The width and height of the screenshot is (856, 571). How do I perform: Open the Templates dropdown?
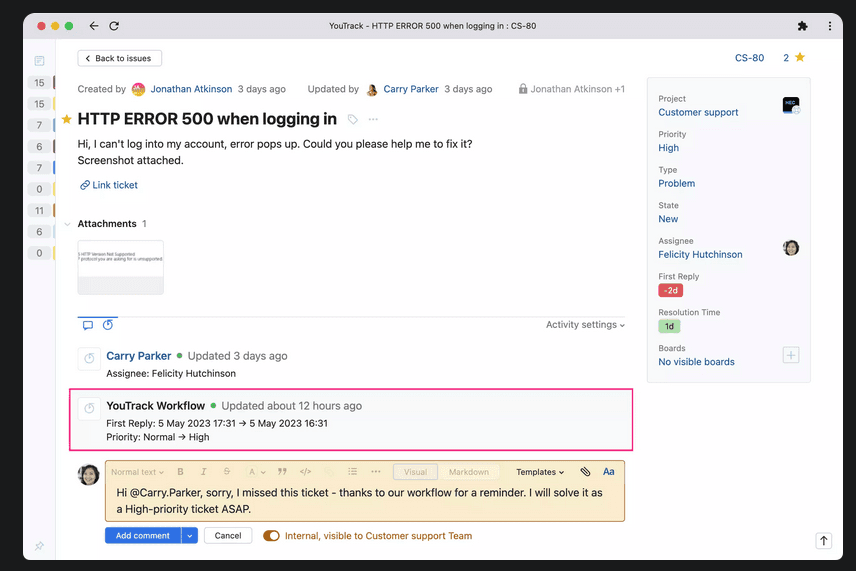[540, 472]
